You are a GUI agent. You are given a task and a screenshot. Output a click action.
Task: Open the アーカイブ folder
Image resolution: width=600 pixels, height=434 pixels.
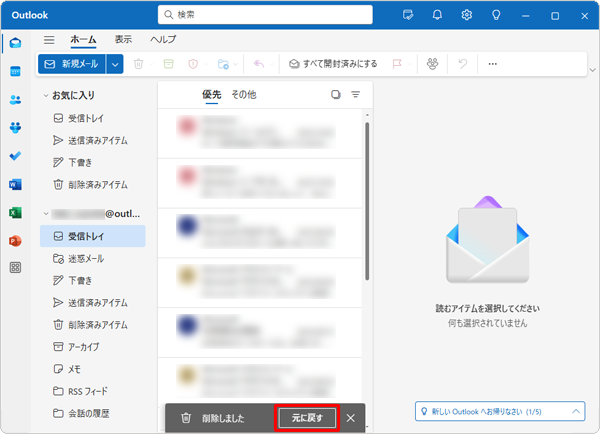point(93,347)
